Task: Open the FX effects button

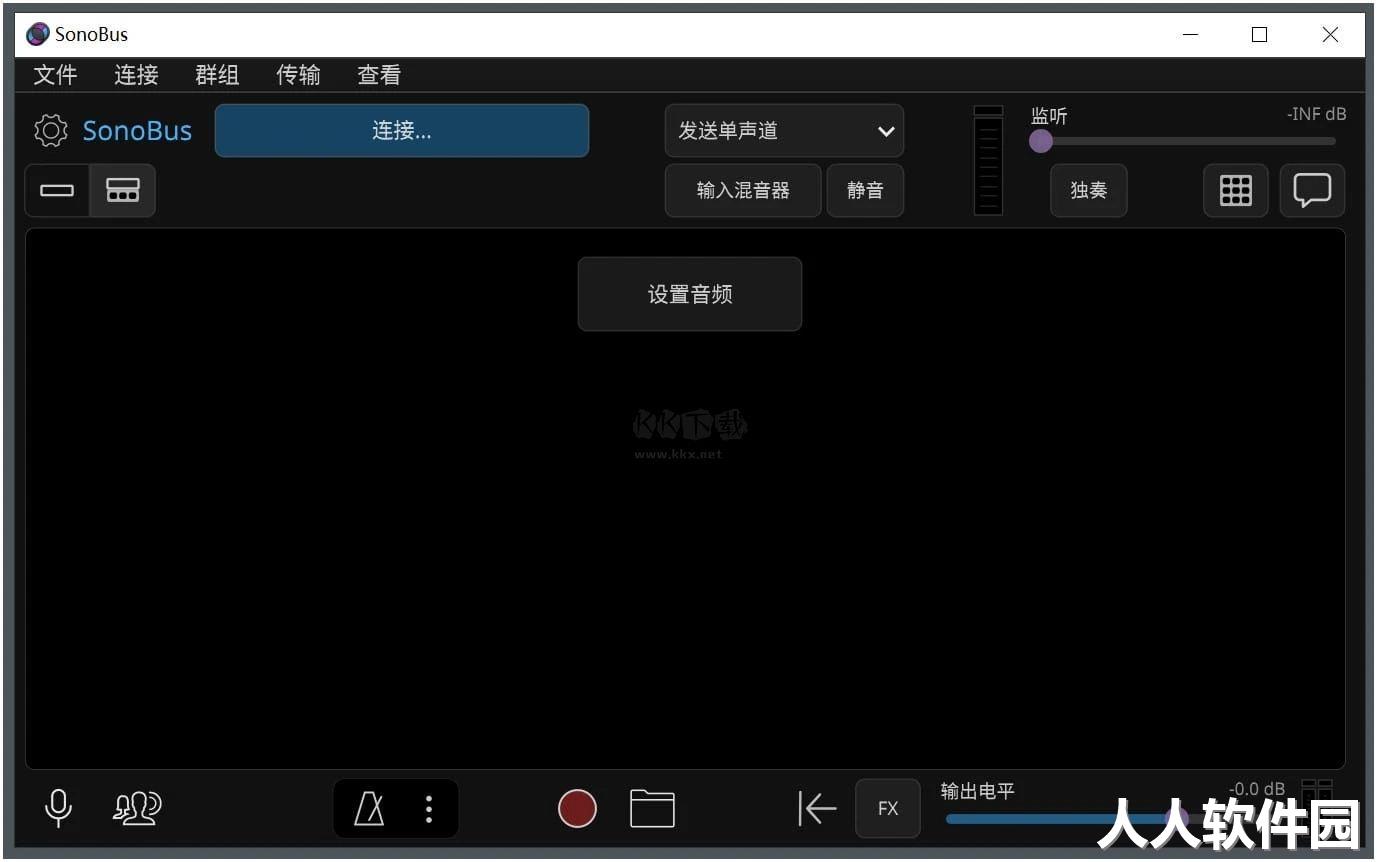Action: (x=888, y=808)
